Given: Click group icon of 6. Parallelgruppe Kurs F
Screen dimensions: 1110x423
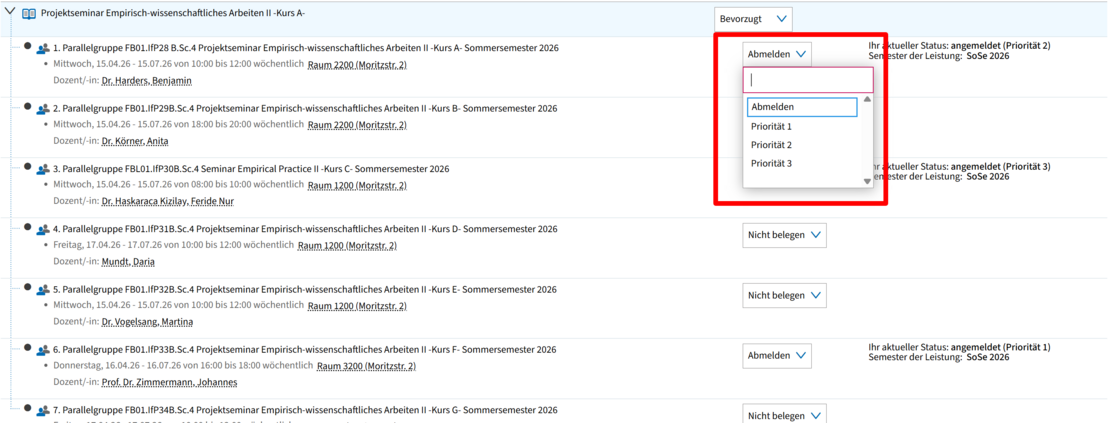Looking at the screenshot, I should pos(43,351).
